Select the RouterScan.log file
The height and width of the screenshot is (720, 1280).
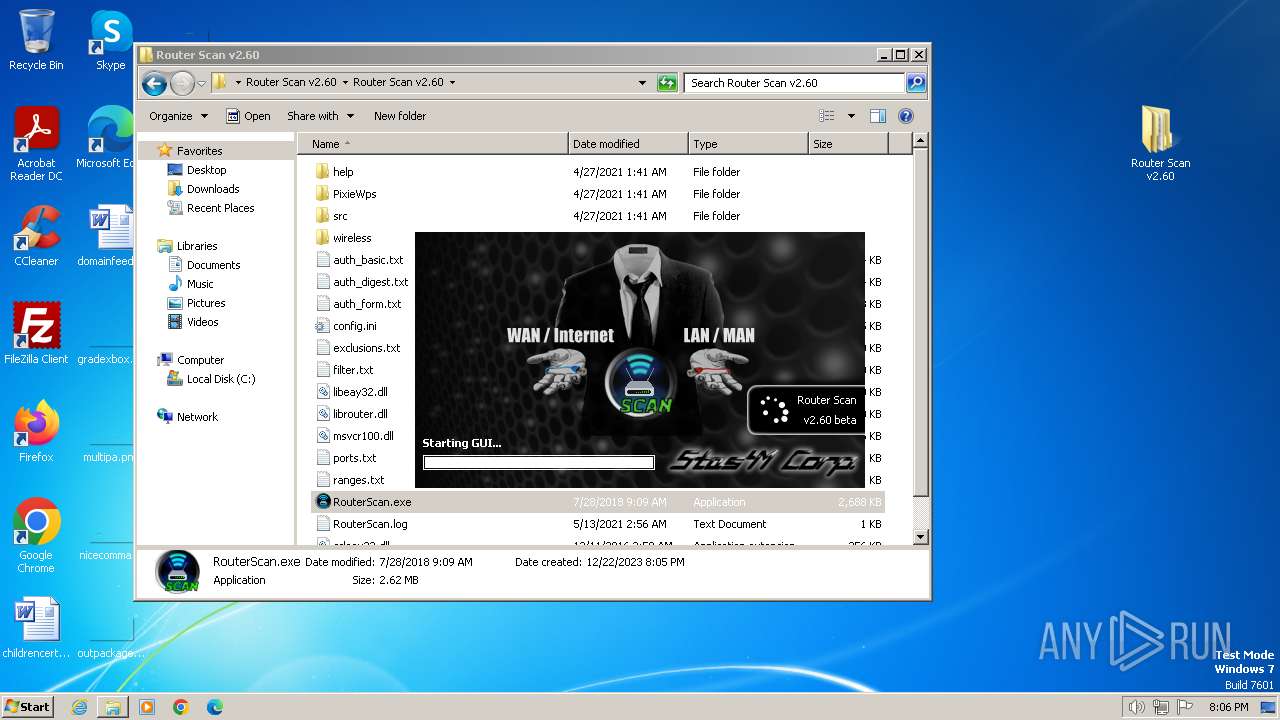[x=361, y=524]
